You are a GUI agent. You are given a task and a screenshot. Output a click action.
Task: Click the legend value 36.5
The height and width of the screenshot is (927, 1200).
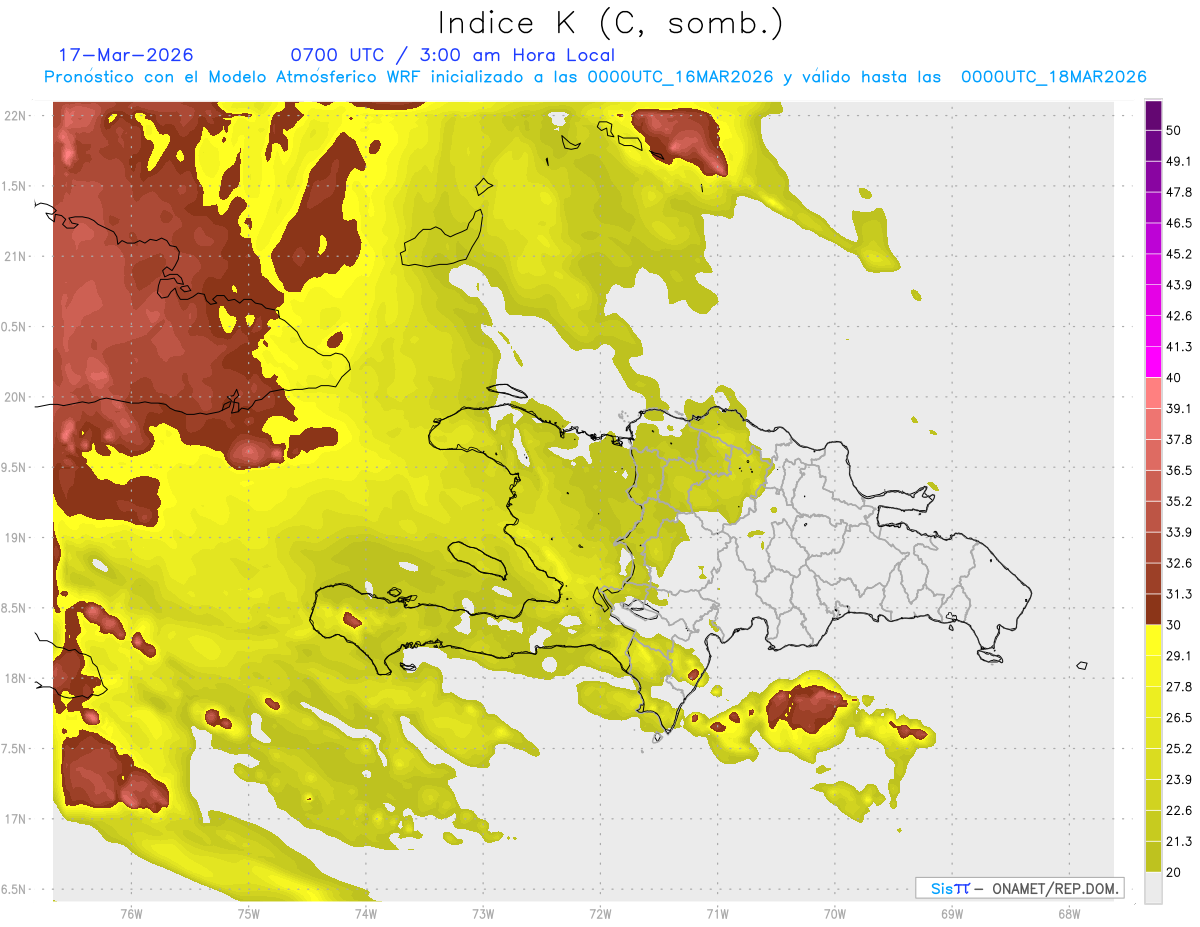click(1179, 470)
